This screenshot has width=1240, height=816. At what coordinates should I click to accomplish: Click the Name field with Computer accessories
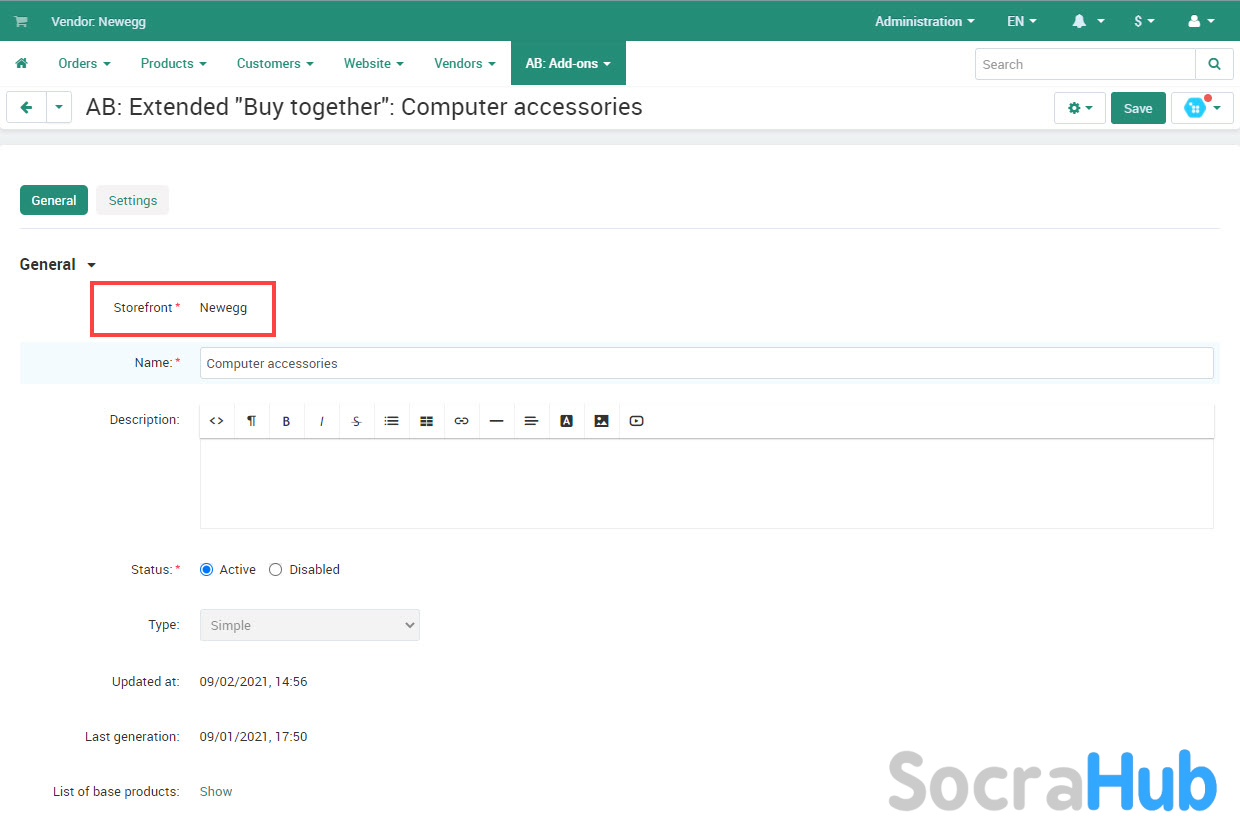pos(707,363)
